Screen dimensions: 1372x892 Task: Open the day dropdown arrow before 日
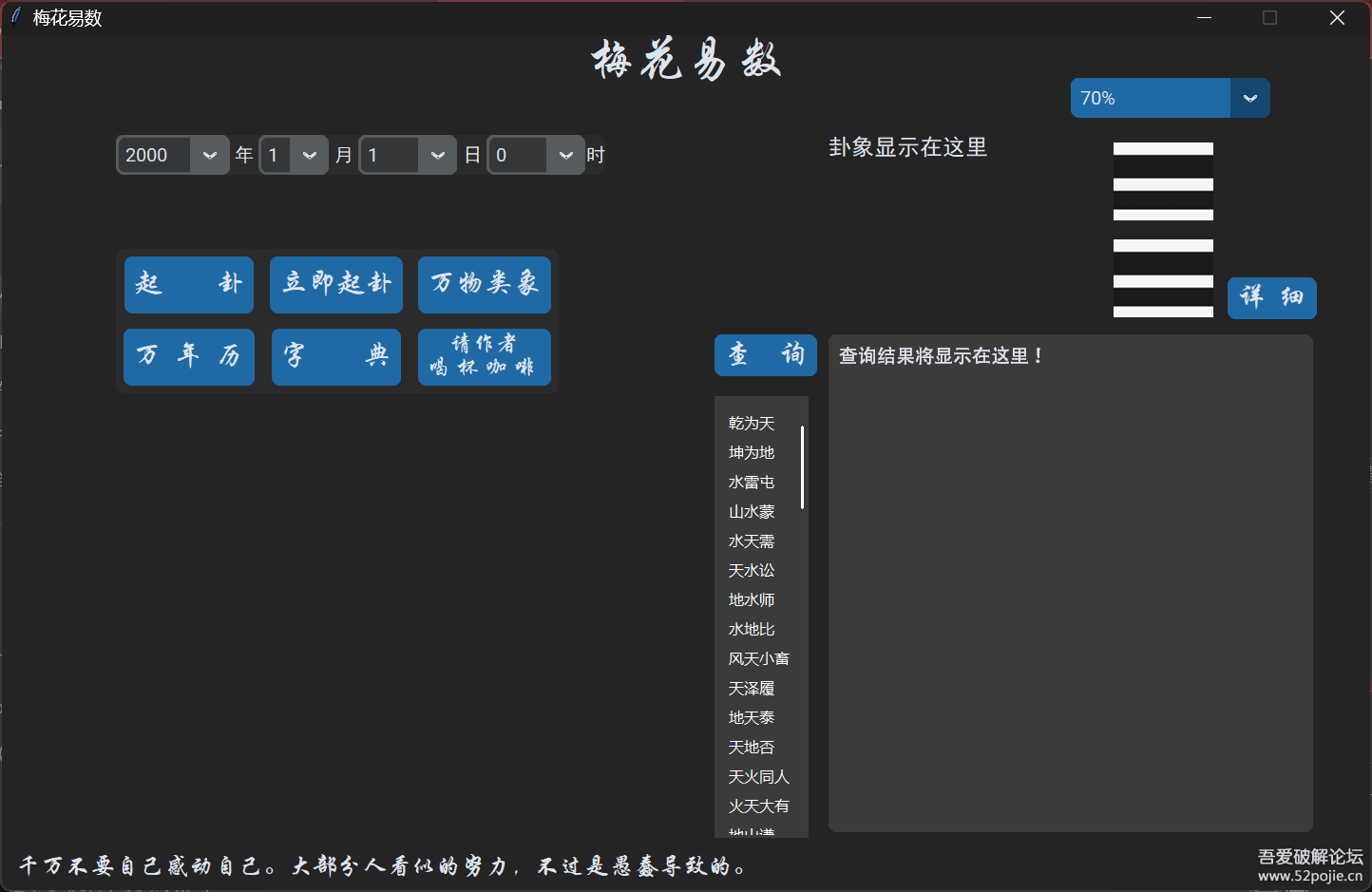click(x=437, y=155)
